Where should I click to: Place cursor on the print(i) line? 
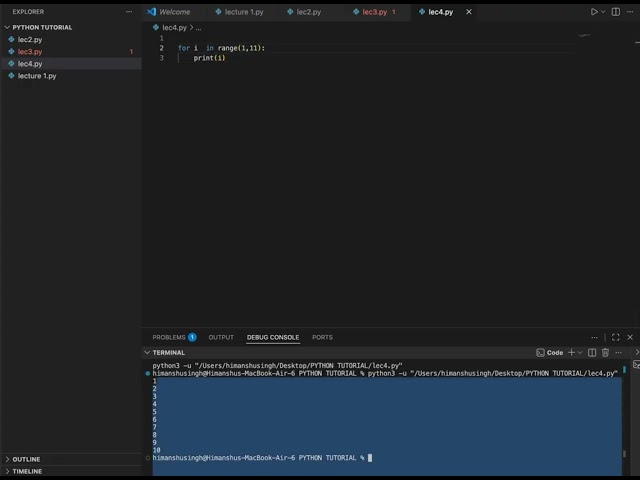click(x=209, y=58)
